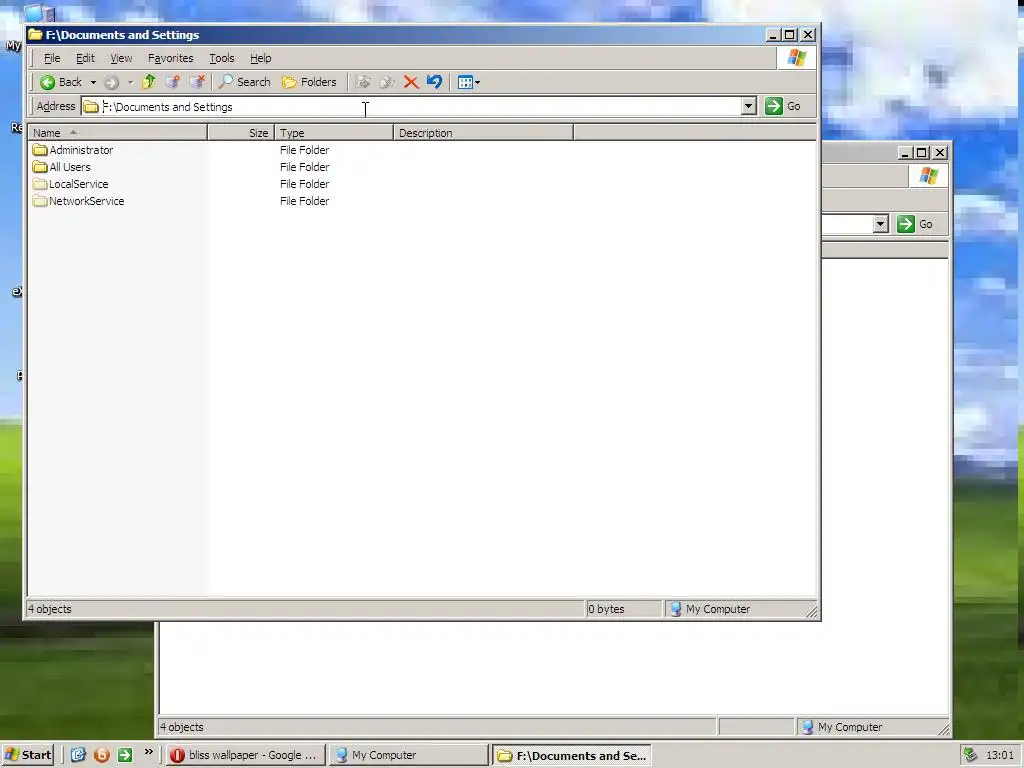
Task: Open the Views dropdown button
Action: (468, 82)
